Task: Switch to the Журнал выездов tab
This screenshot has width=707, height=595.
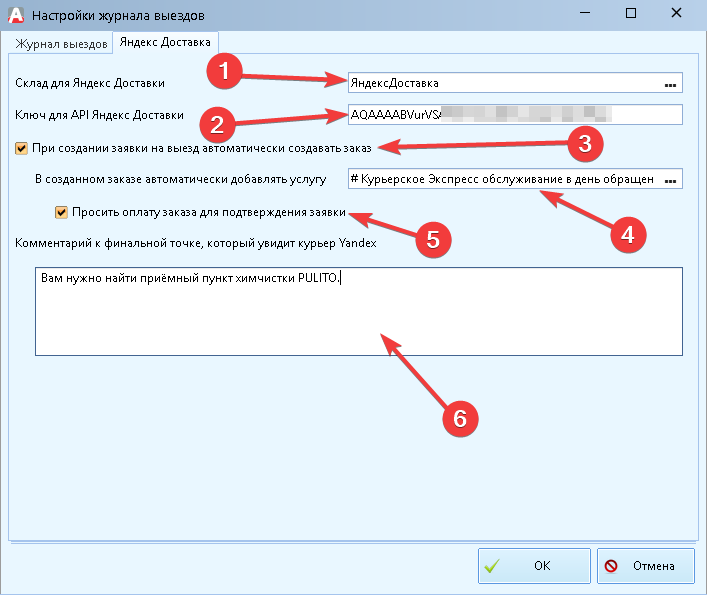Action: [58, 43]
